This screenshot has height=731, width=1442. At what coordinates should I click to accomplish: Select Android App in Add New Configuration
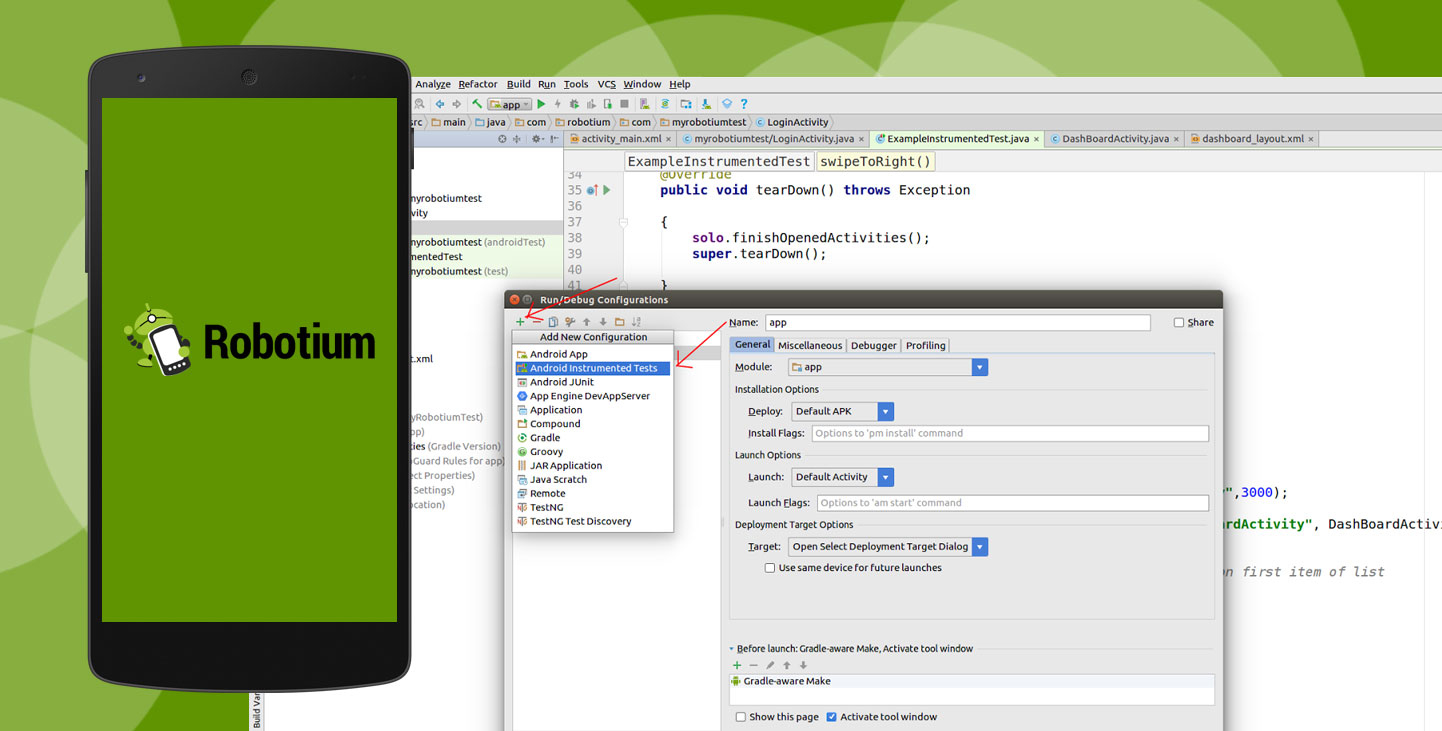(x=559, y=354)
